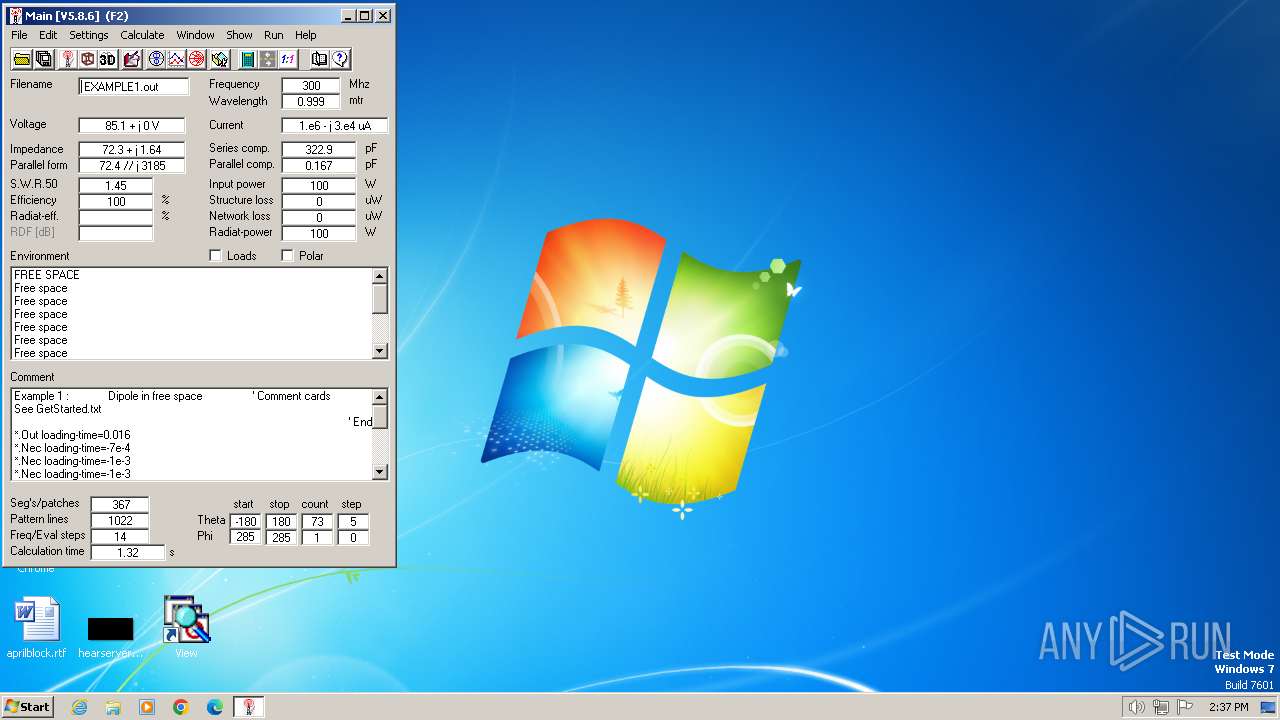Screen dimensions: 1280x720
Task: Open Microsoft Edge from taskbar
Action: (x=215, y=707)
